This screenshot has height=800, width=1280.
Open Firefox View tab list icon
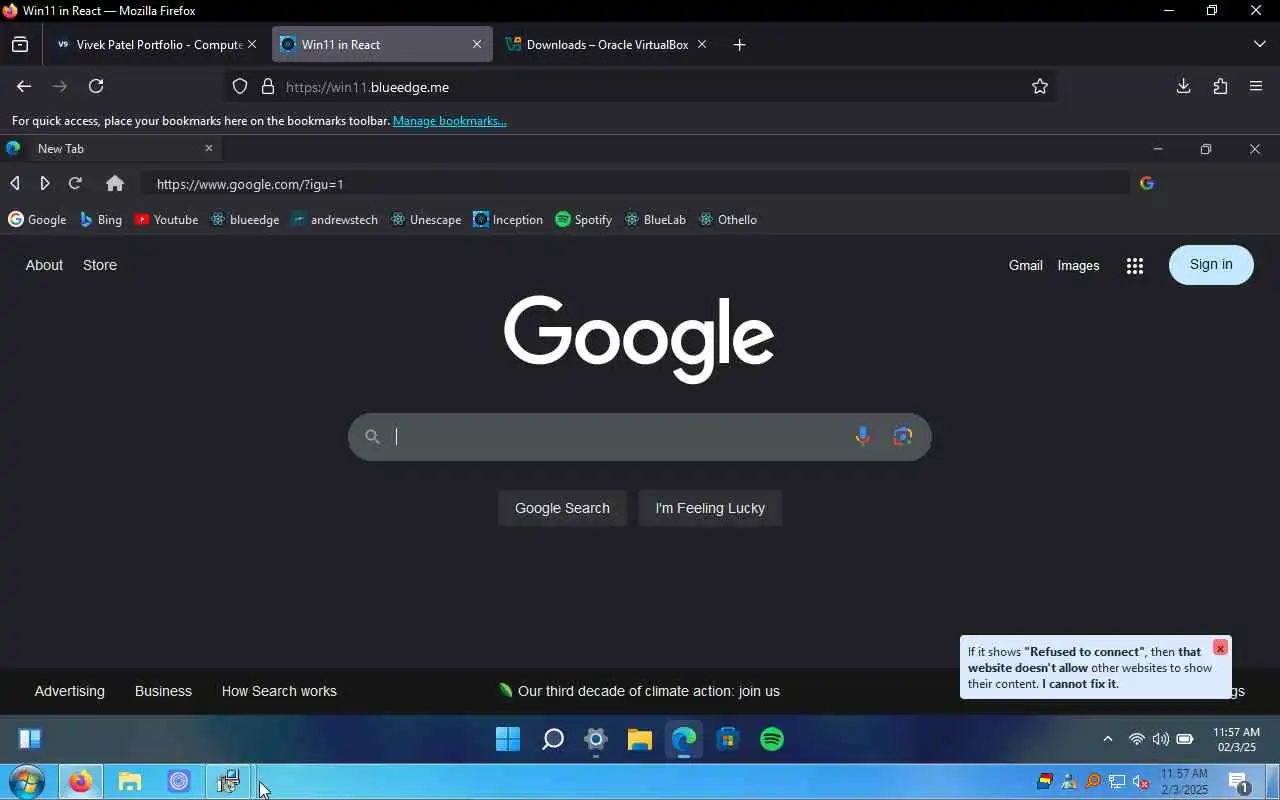[x=20, y=44]
